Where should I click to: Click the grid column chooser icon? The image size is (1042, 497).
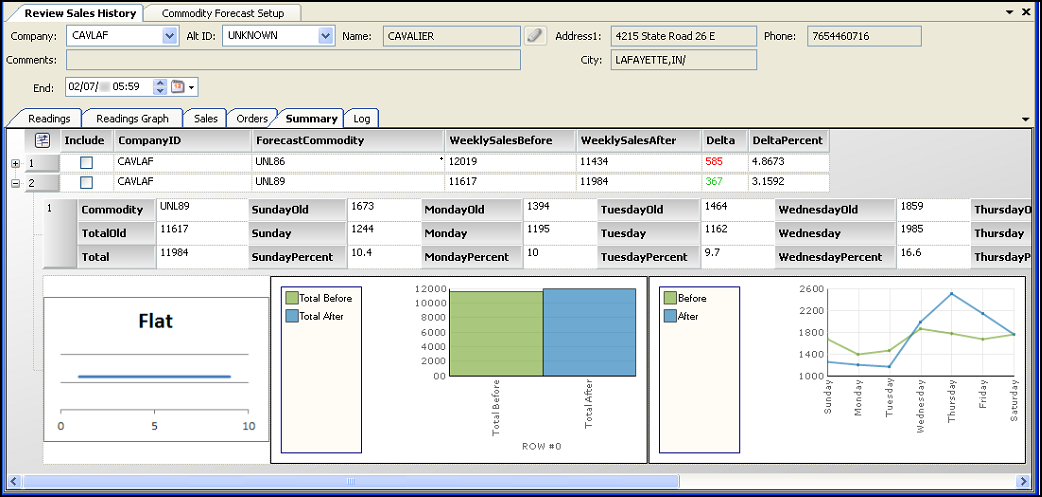point(43,141)
